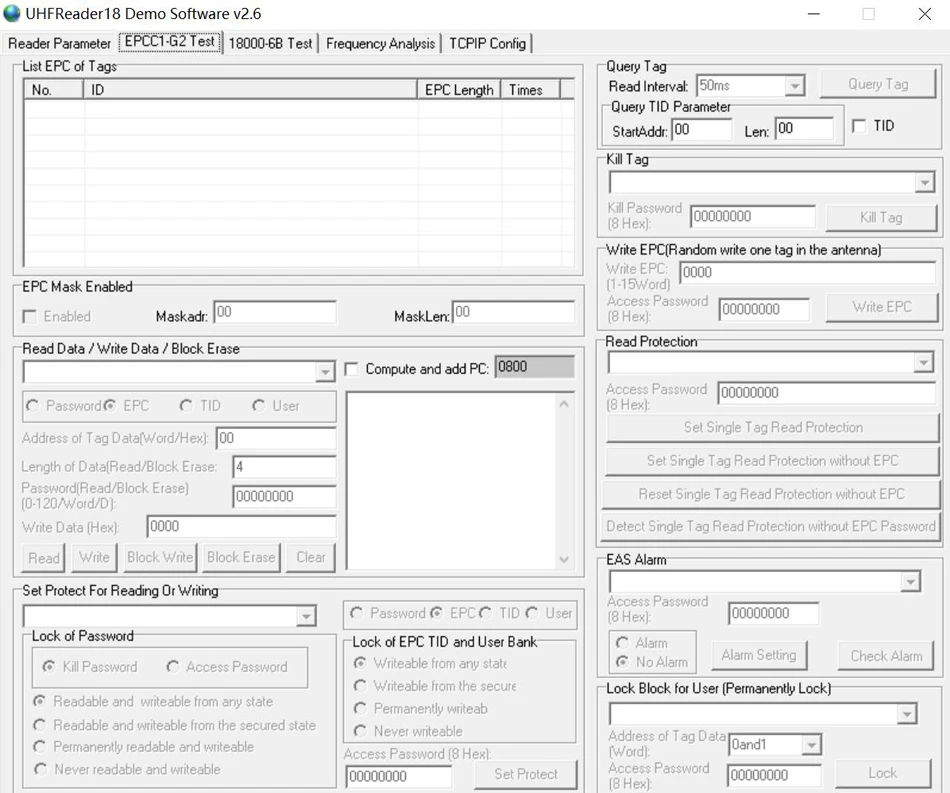Open the Read Protection tag dropdown
Image resolution: width=950 pixels, height=793 pixels.
923,363
